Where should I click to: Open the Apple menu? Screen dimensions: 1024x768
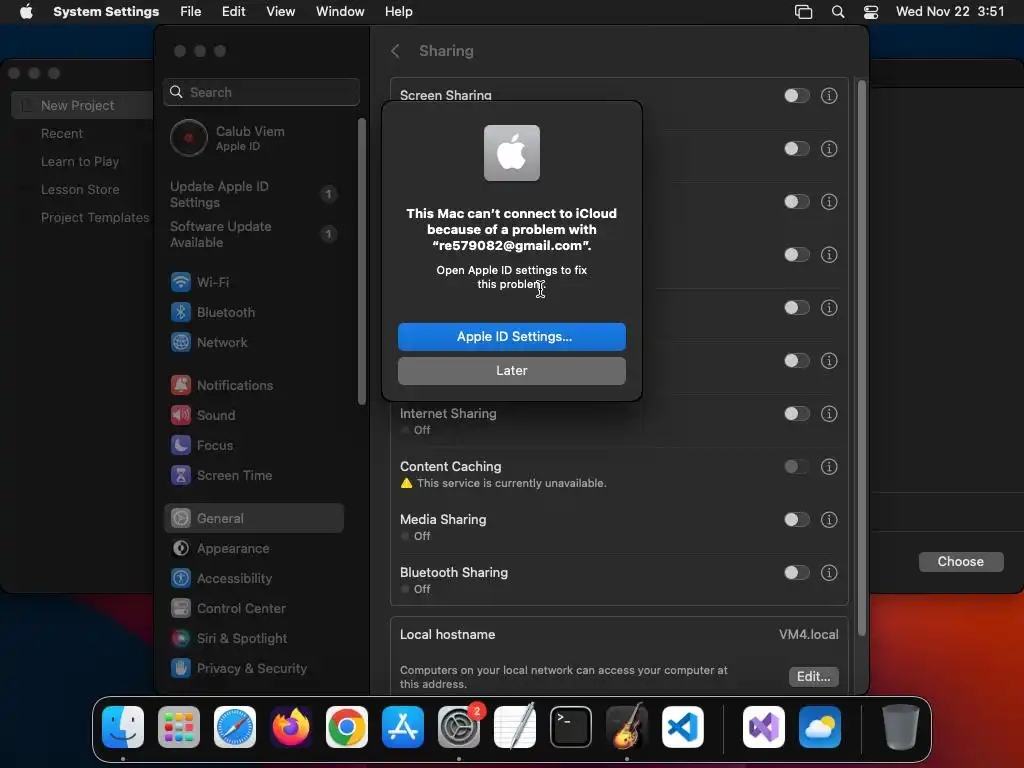[26, 12]
